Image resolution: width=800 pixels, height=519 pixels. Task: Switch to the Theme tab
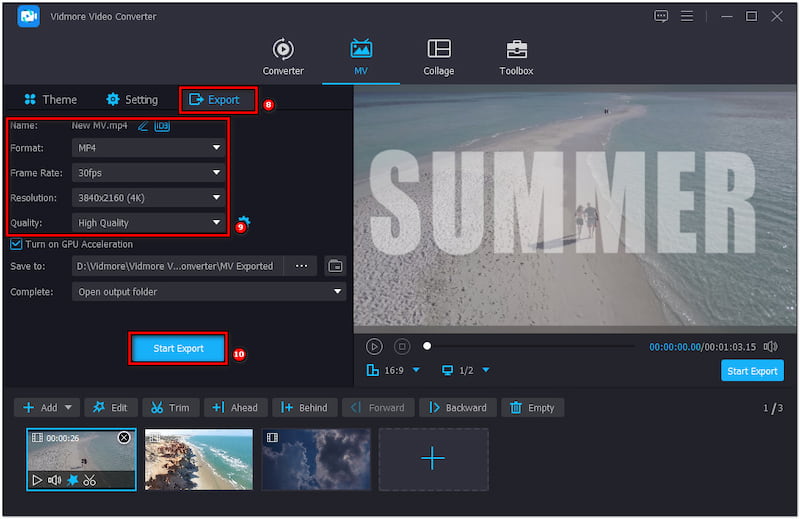pyautogui.click(x=50, y=100)
